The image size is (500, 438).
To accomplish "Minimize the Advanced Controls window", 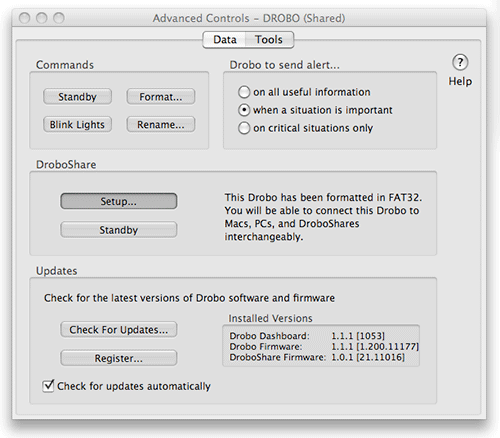I will click(42, 18).
